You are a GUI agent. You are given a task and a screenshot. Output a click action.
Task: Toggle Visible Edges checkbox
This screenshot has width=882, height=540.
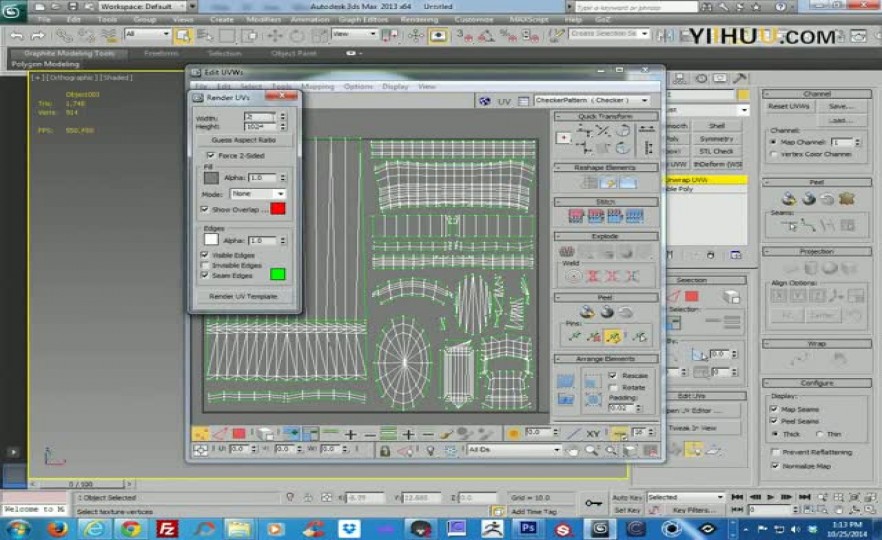coord(205,255)
